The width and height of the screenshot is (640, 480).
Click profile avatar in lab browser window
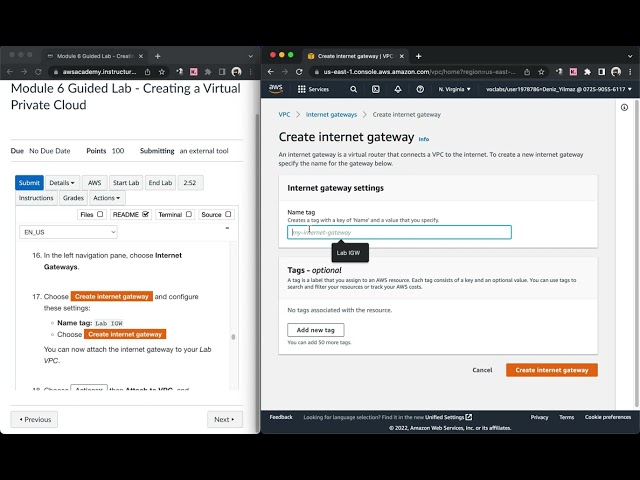click(236, 72)
